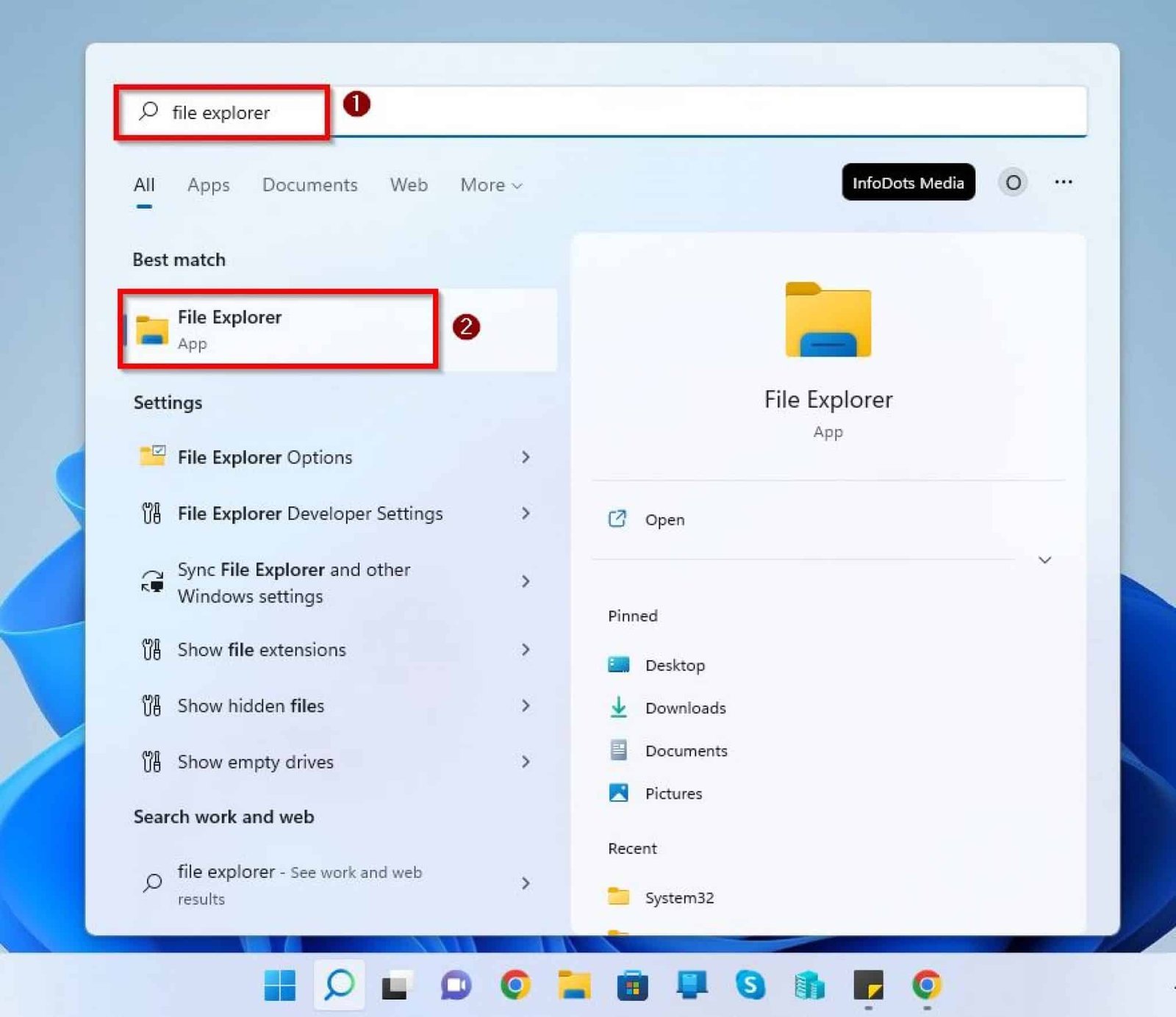Open Sync File Explorer and other Windows settings
Screen dimensions: 1176x1017
(338, 582)
